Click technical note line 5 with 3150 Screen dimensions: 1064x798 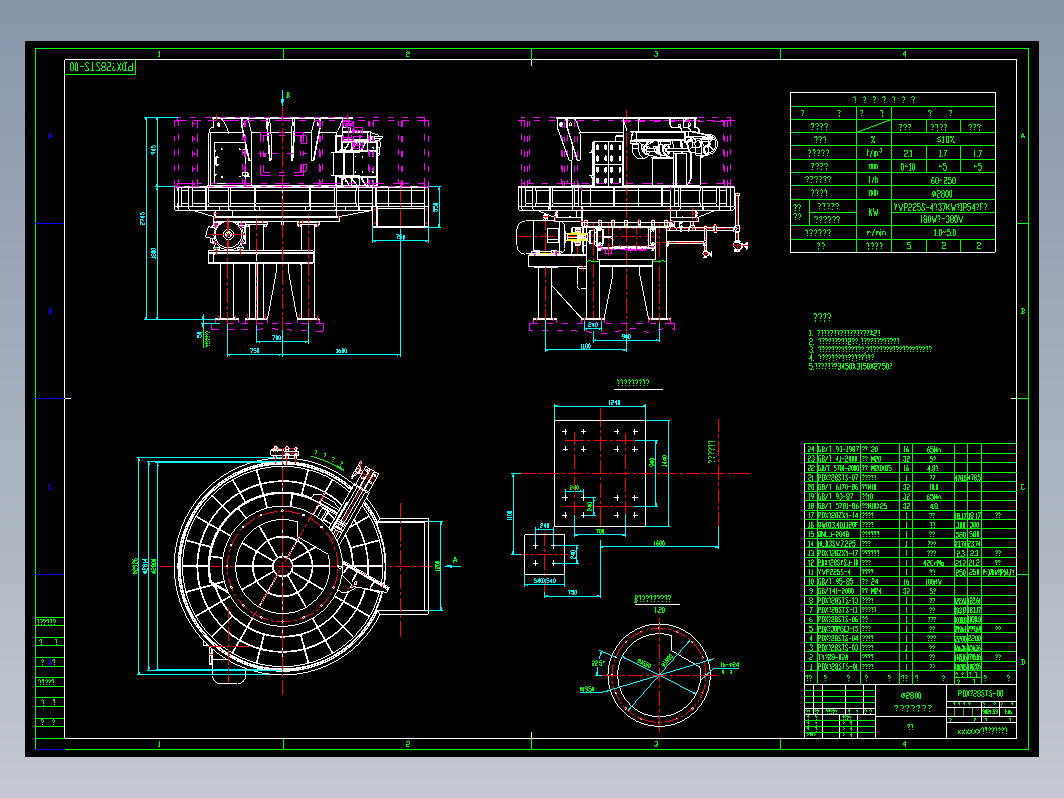[x=850, y=366]
